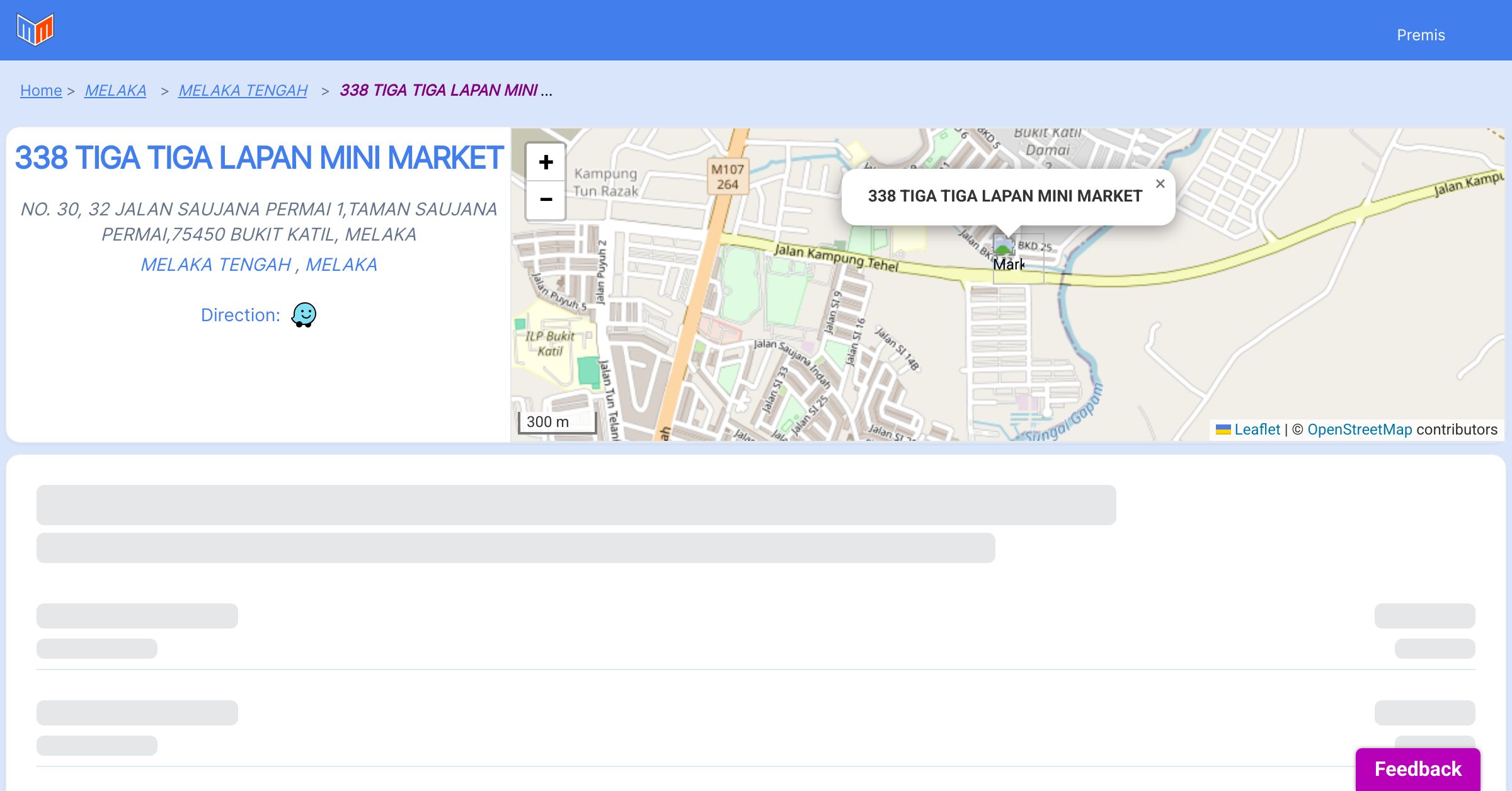The height and width of the screenshot is (791, 1512).
Task: Close the map popup
Action: [1160, 184]
